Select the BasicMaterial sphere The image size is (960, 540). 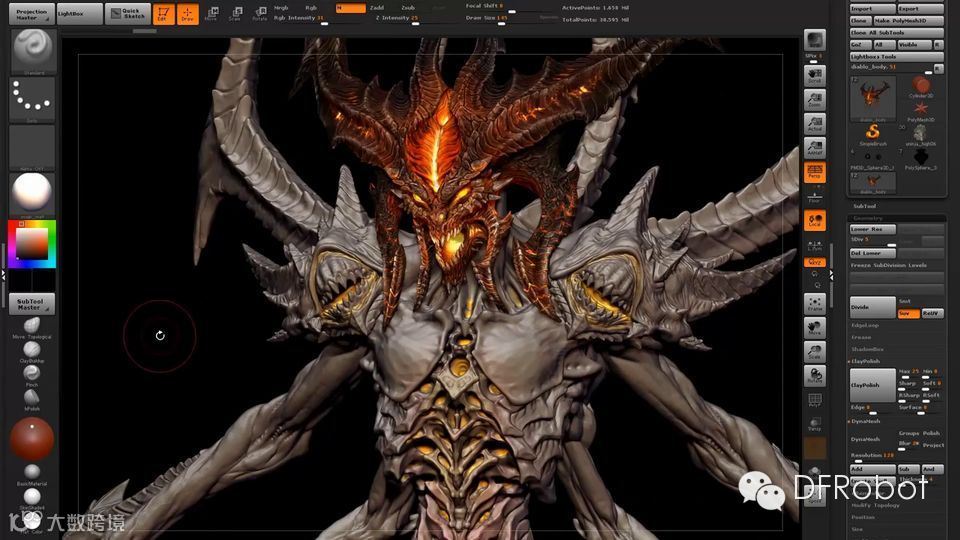[x=32, y=474]
